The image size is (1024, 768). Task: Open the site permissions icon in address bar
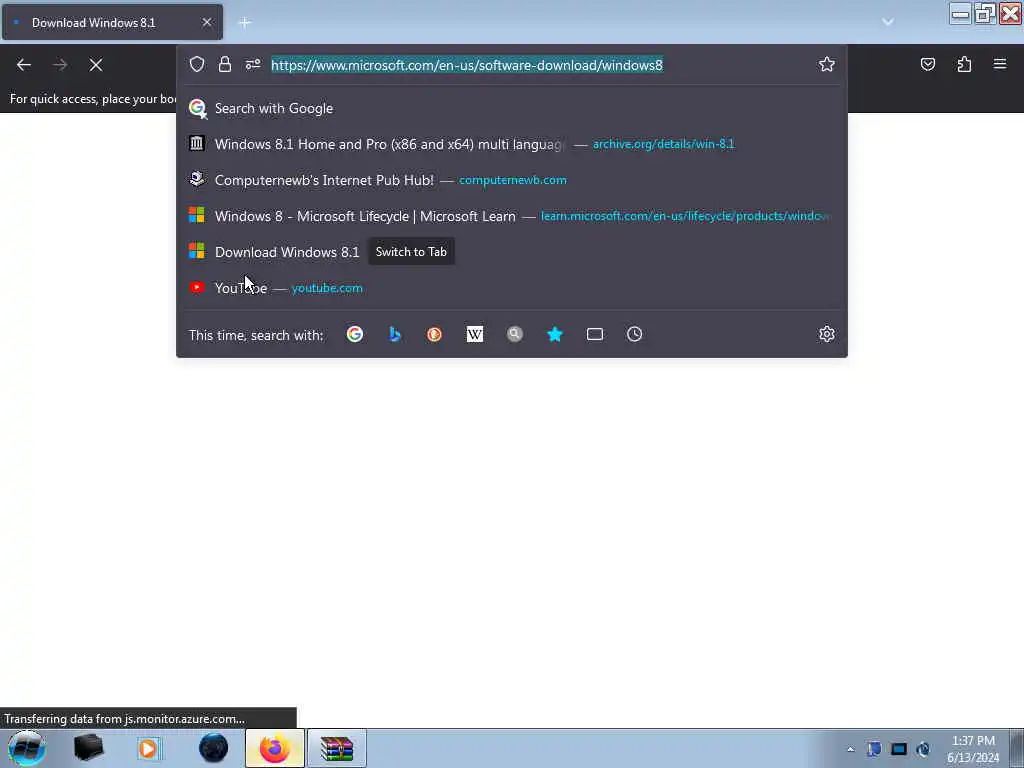pos(253,64)
